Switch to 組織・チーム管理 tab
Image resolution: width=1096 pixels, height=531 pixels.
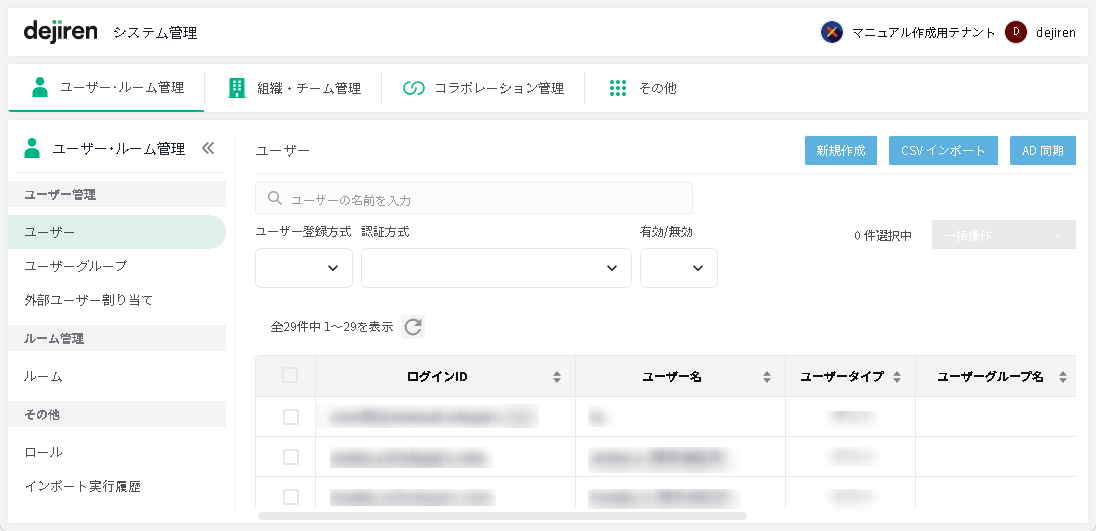click(294, 88)
